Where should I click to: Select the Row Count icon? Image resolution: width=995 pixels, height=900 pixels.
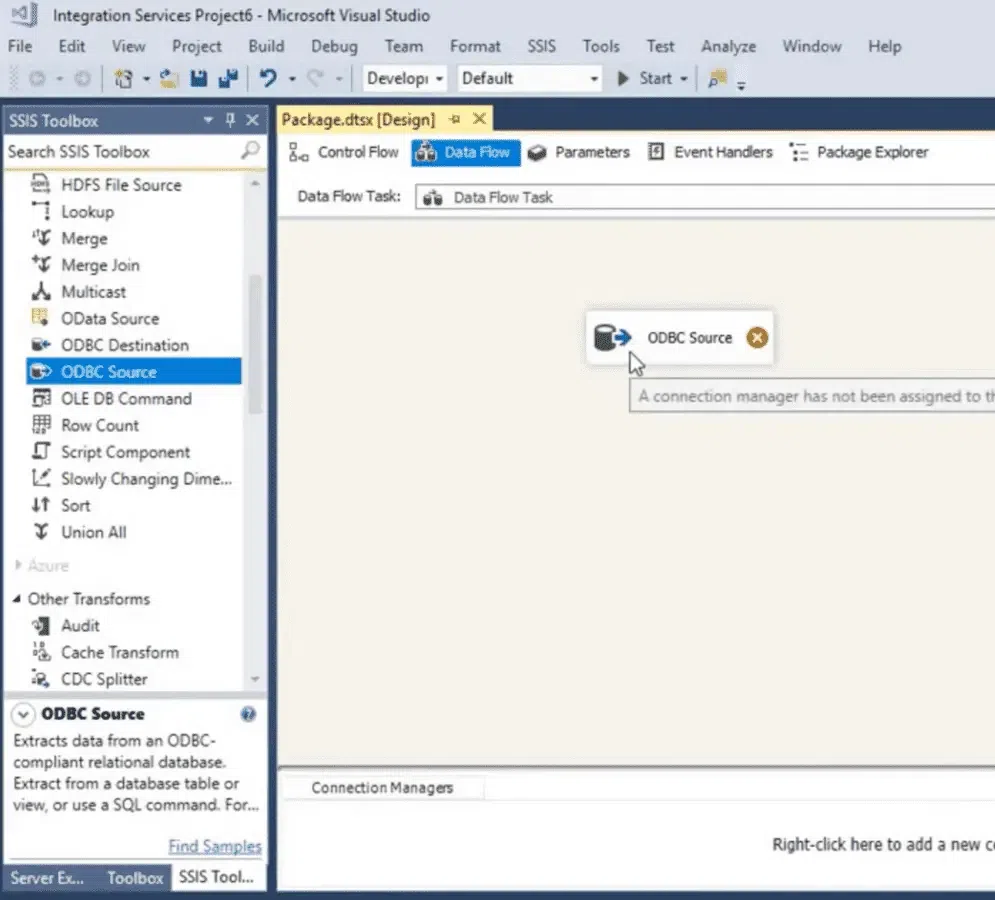(41, 425)
